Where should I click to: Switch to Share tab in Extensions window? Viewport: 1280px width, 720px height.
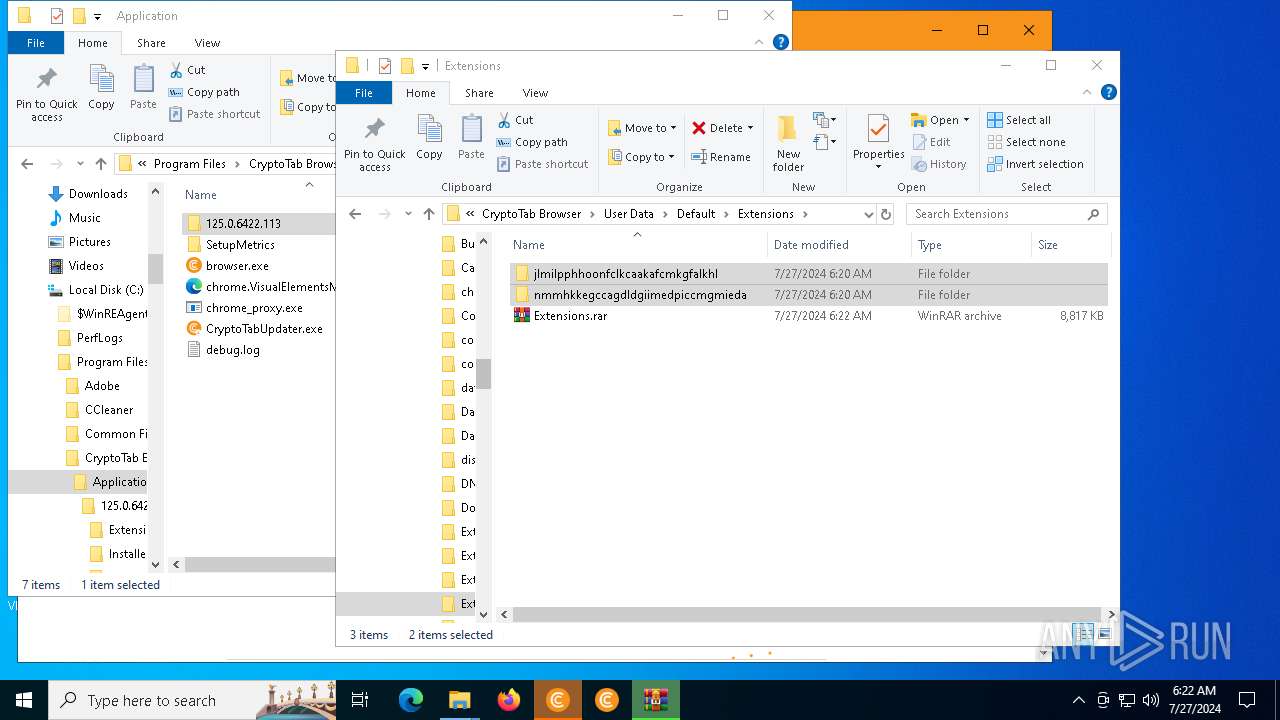click(x=479, y=93)
